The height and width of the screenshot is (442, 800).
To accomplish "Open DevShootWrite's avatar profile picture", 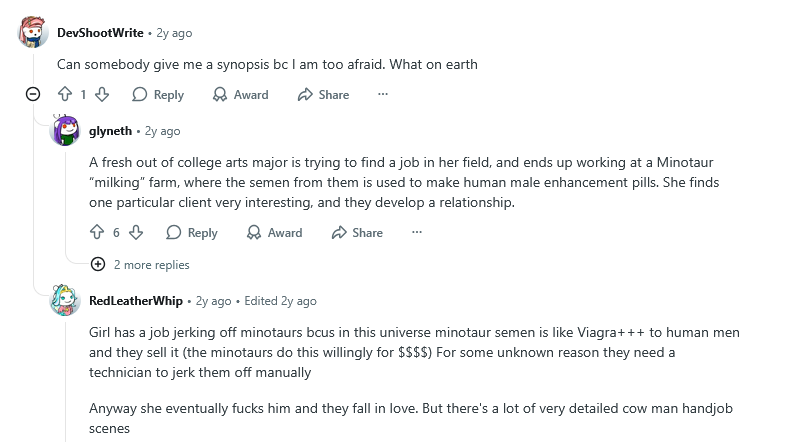I will click(32, 33).
